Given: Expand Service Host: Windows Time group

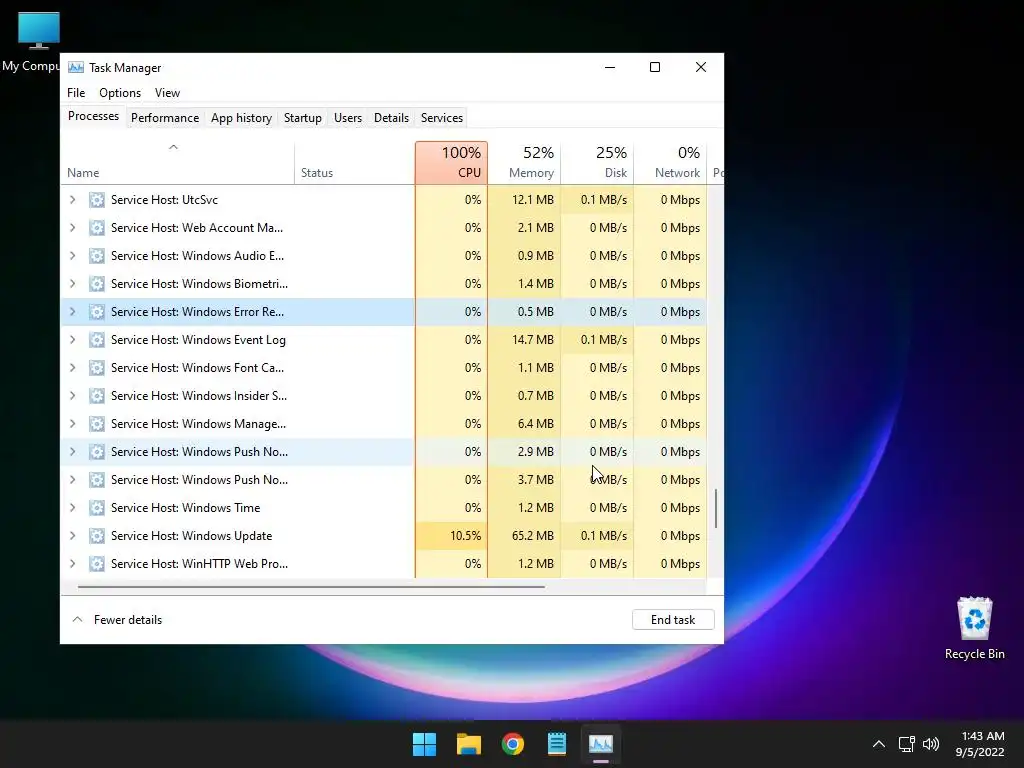Looking at the screenshot, I should pyautogui.click(x=72, y=508).
